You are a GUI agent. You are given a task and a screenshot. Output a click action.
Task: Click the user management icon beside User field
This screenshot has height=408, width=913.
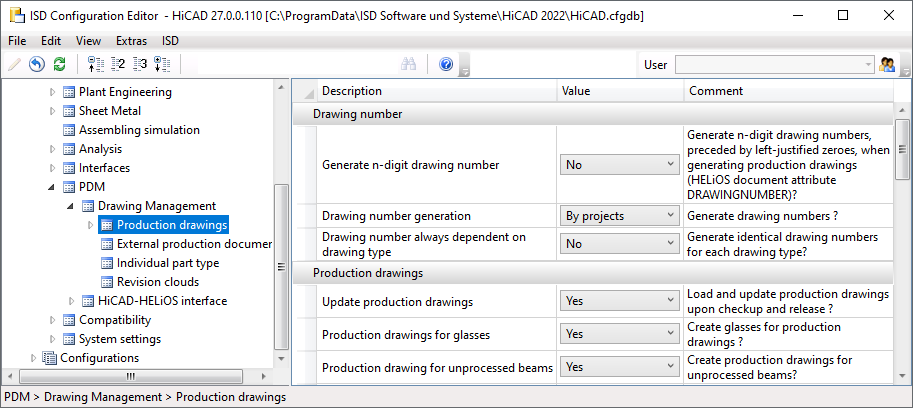(x=887, y=65)
